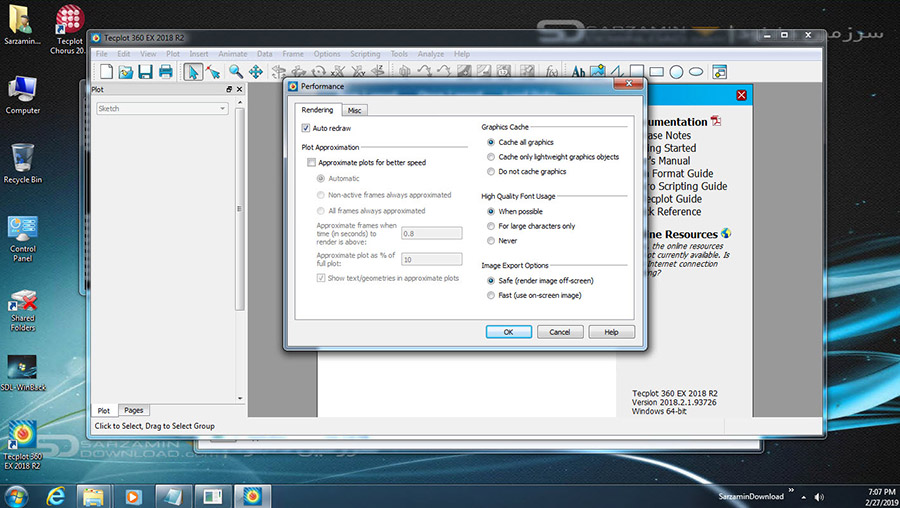Select the Y-axis rotate tool
Screen dimensions: 900x508
coord(358,72)
